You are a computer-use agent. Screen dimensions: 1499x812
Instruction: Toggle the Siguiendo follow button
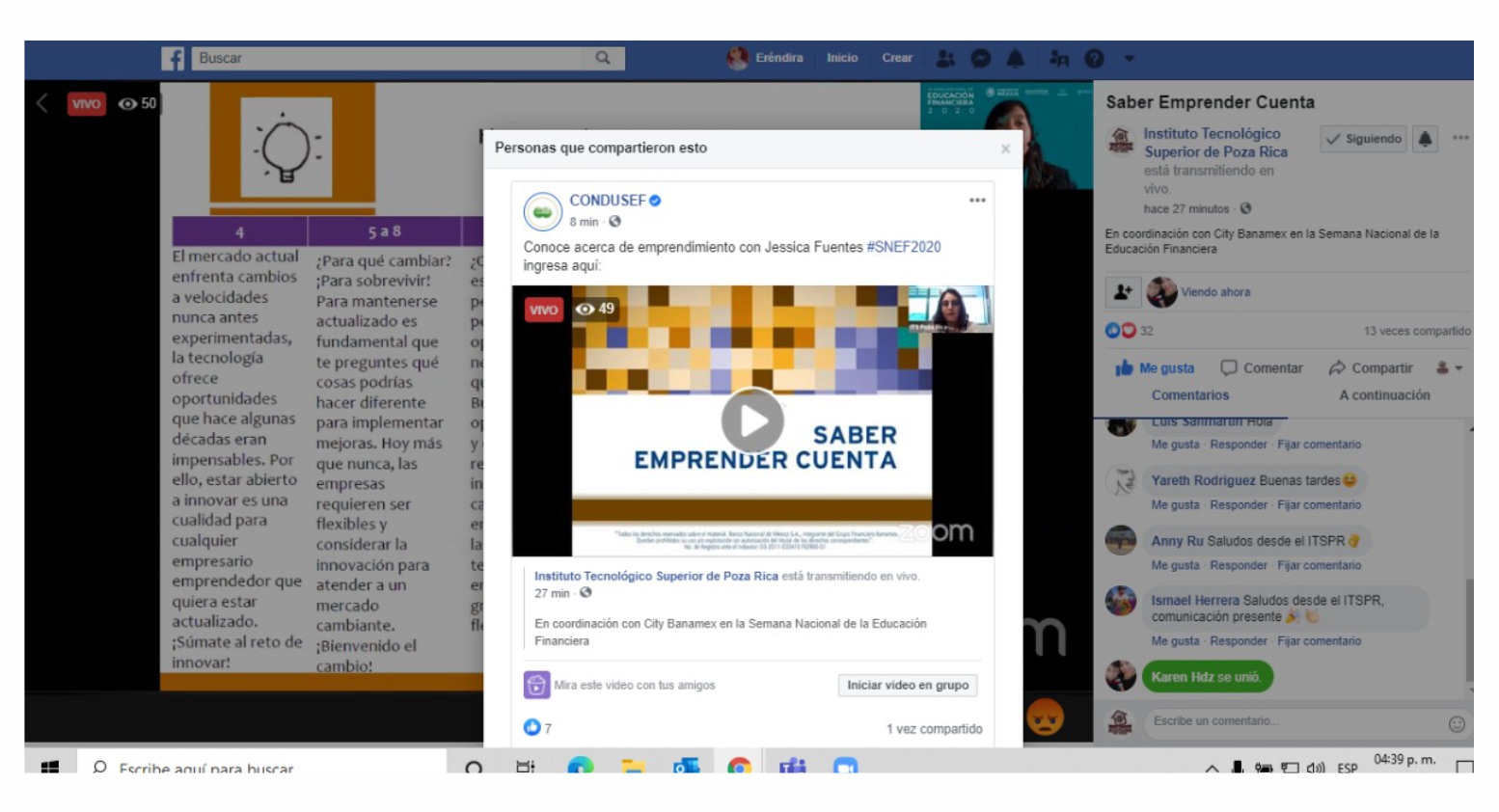[x=1363, y=139]
